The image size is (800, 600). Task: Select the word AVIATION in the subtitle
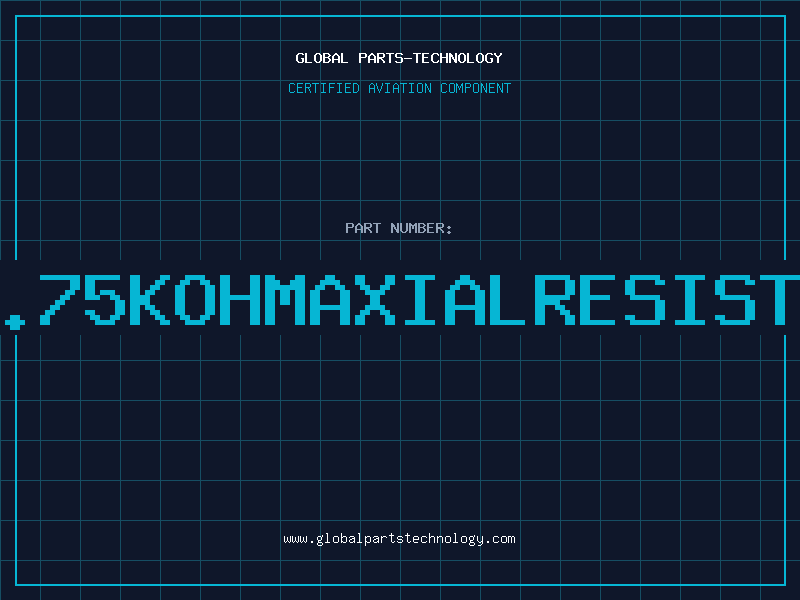[x=399, y=88]
